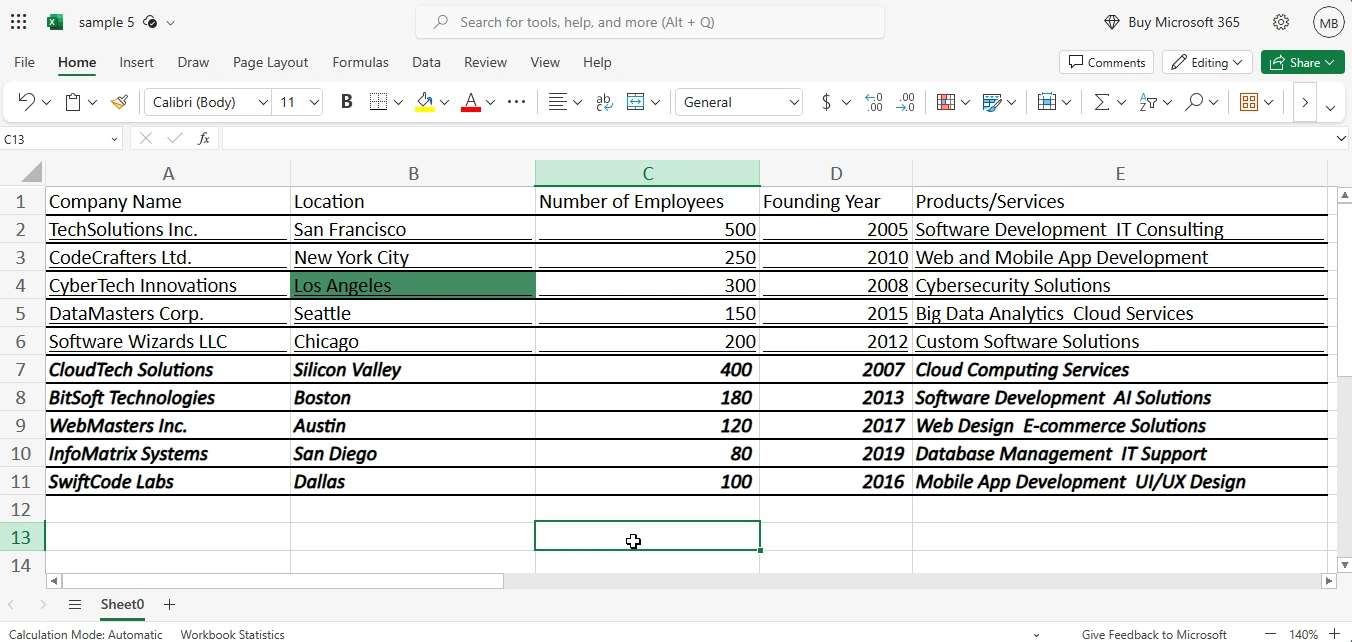Click the Increase Decimal icon

873,102
